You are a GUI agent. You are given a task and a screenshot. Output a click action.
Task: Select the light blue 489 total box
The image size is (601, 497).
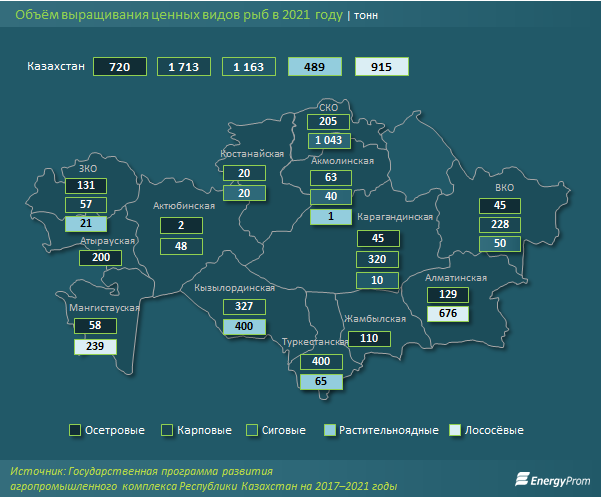point(315,66)
